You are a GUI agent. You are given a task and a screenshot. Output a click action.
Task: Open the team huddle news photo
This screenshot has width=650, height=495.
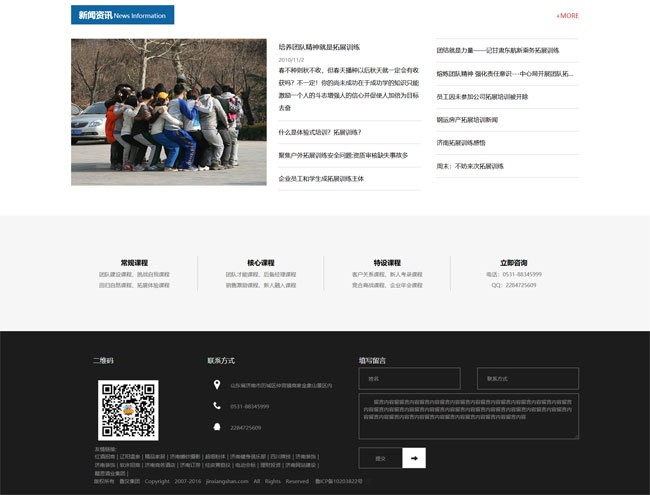click(x=169, y=112)
